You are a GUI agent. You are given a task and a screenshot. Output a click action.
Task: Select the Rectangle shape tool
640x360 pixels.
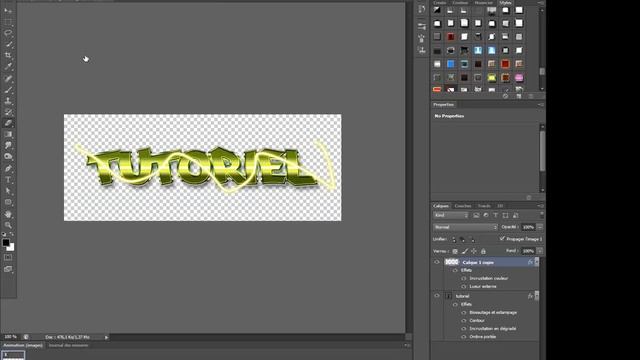pos(8,202)
